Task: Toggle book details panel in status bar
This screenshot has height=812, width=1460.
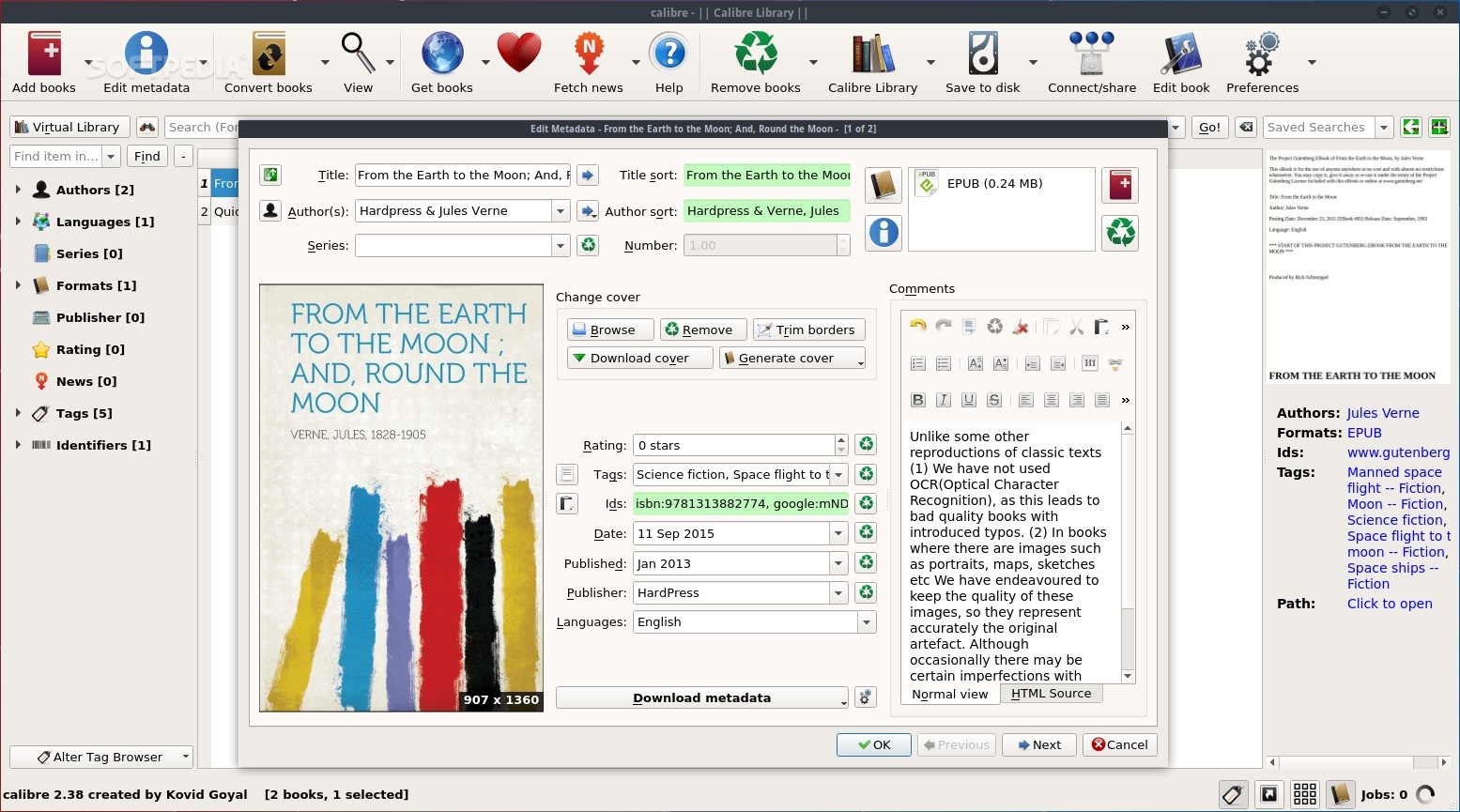Action: (1340, 795)
